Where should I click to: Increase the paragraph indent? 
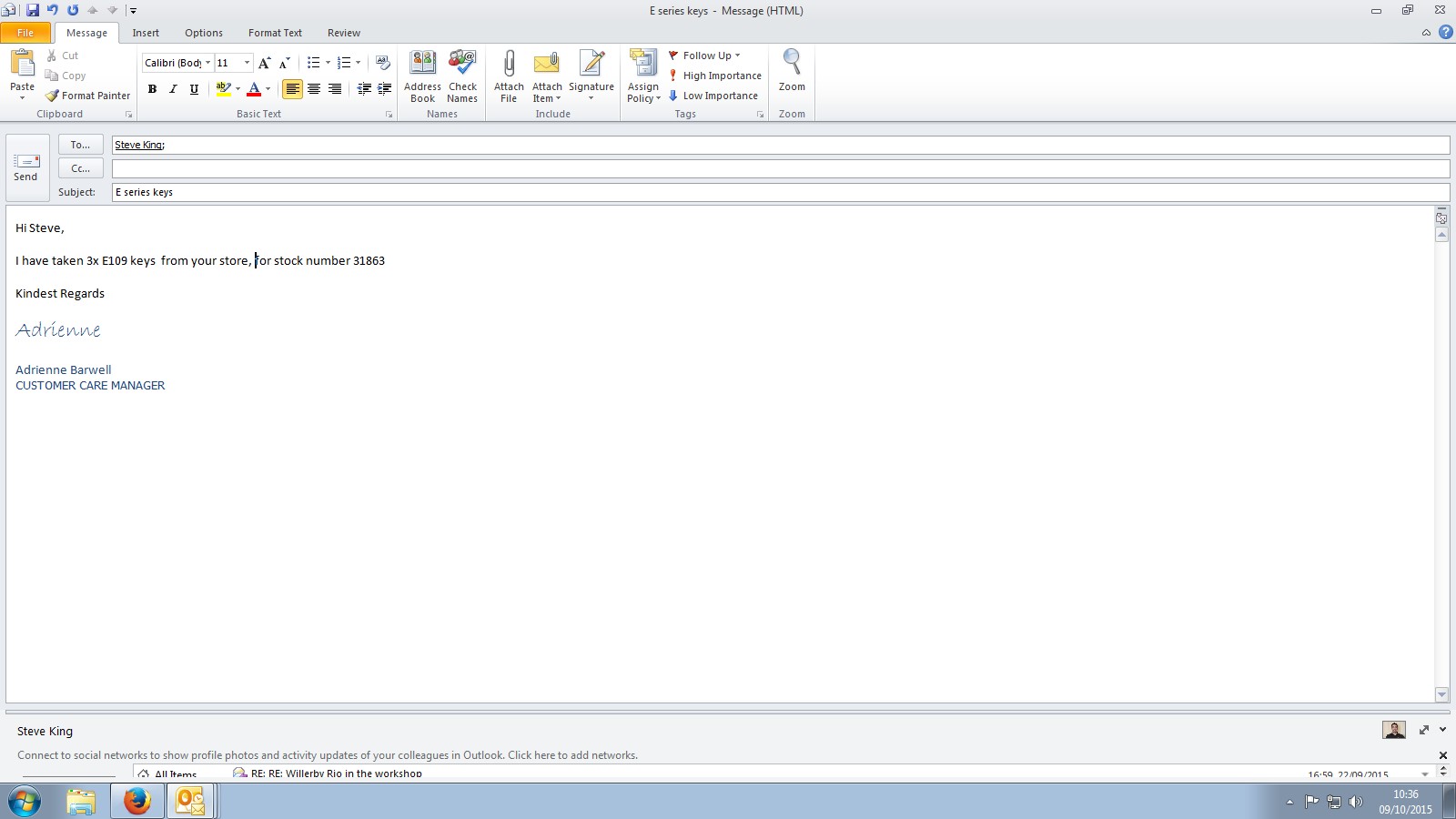[385, 88]
